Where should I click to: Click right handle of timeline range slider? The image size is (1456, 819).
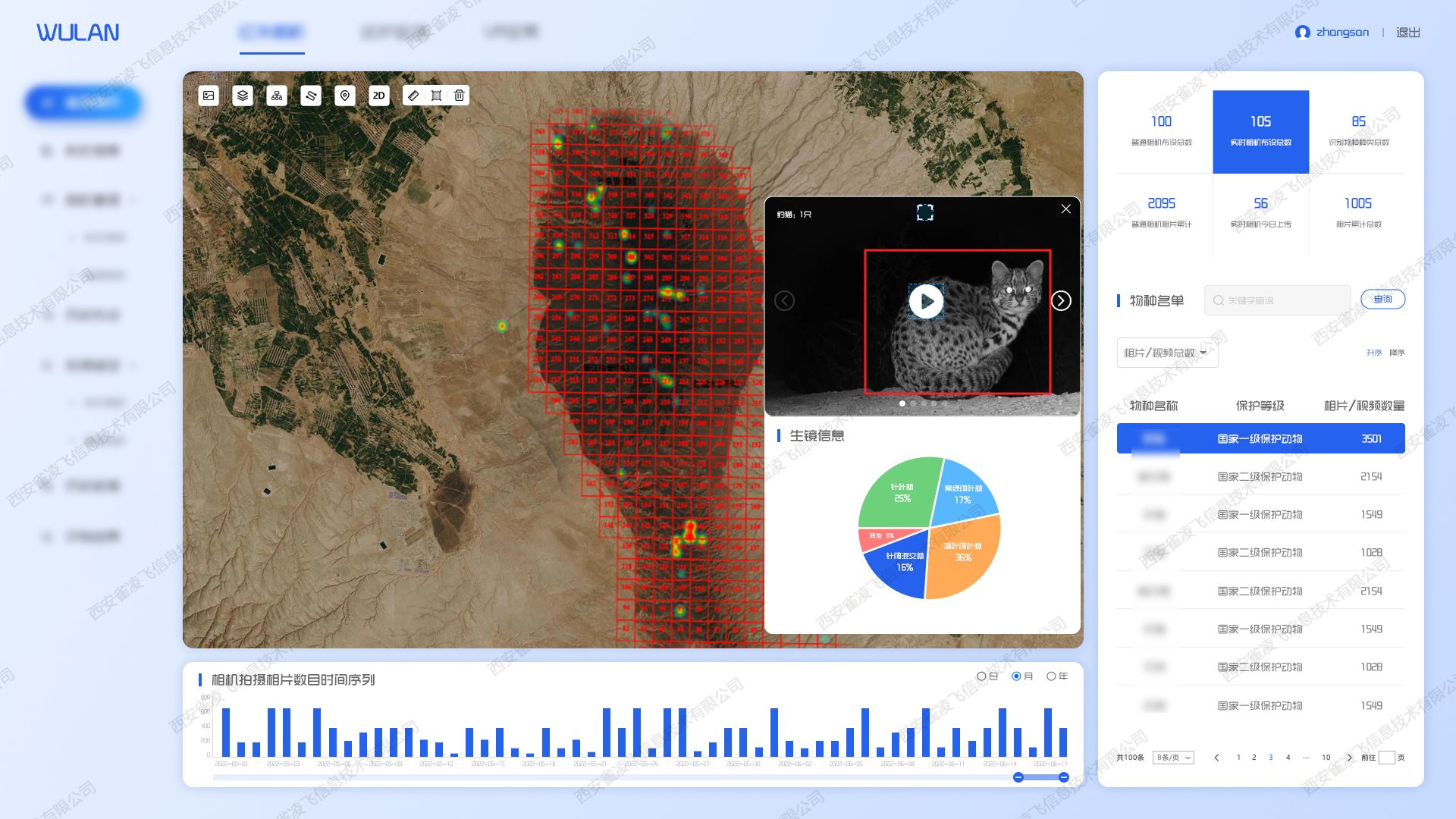(1064, 777)
